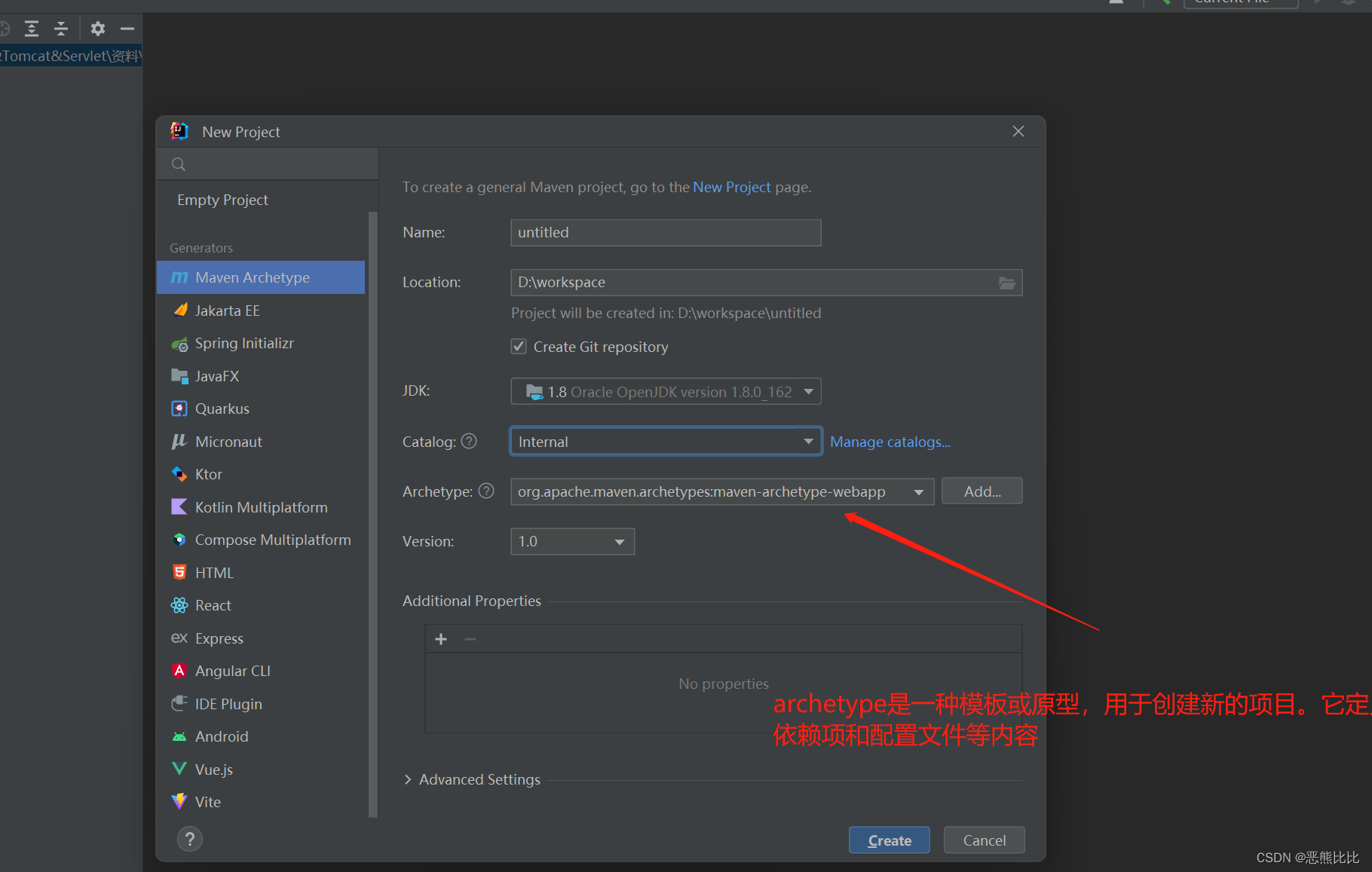Toggle Create Git repository checkbox
This screenshot has width=1372, height=872.
519,347
